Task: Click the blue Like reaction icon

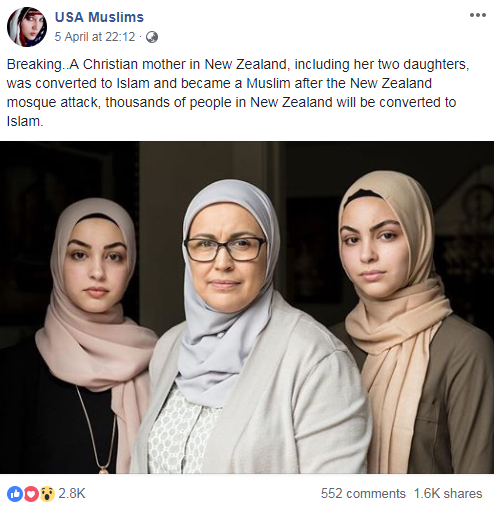Action: tap(15, 494)
